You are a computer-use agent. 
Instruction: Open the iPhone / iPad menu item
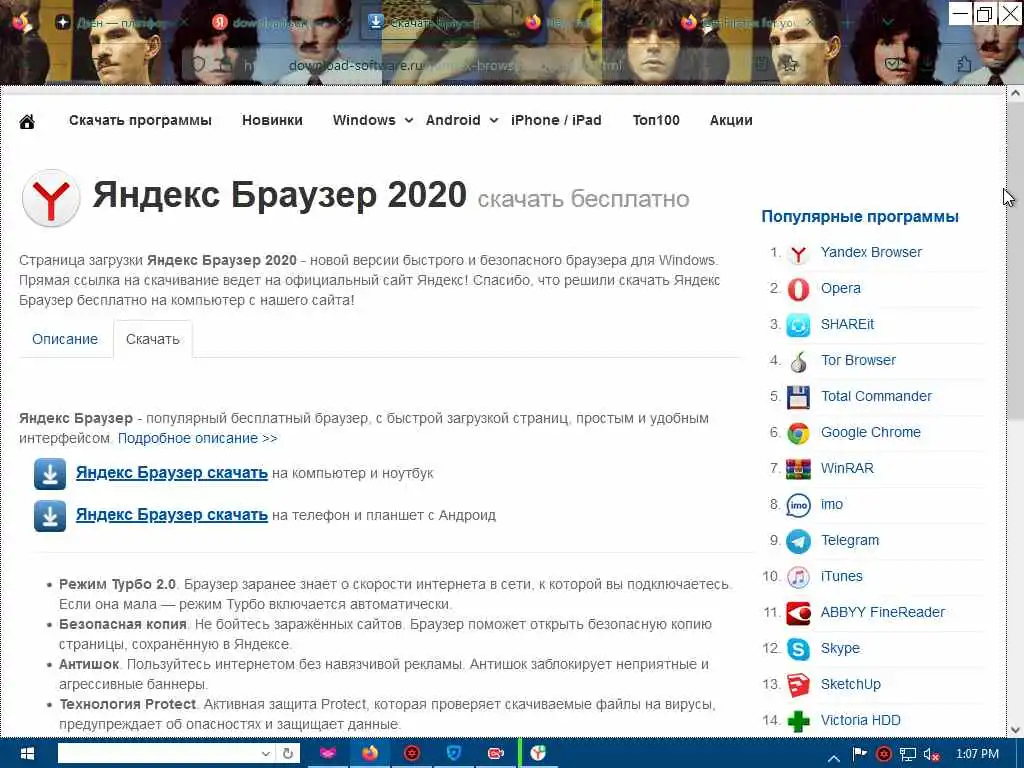pos(556,120)
